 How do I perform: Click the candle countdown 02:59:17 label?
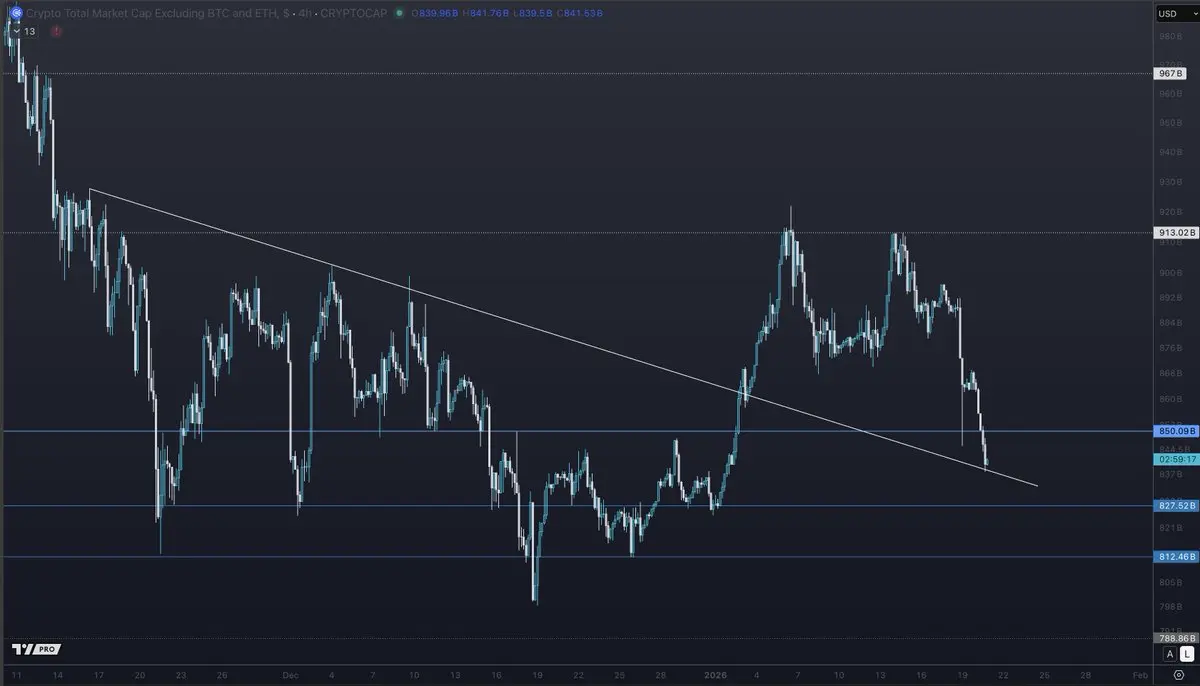[x=1174, y=459]
